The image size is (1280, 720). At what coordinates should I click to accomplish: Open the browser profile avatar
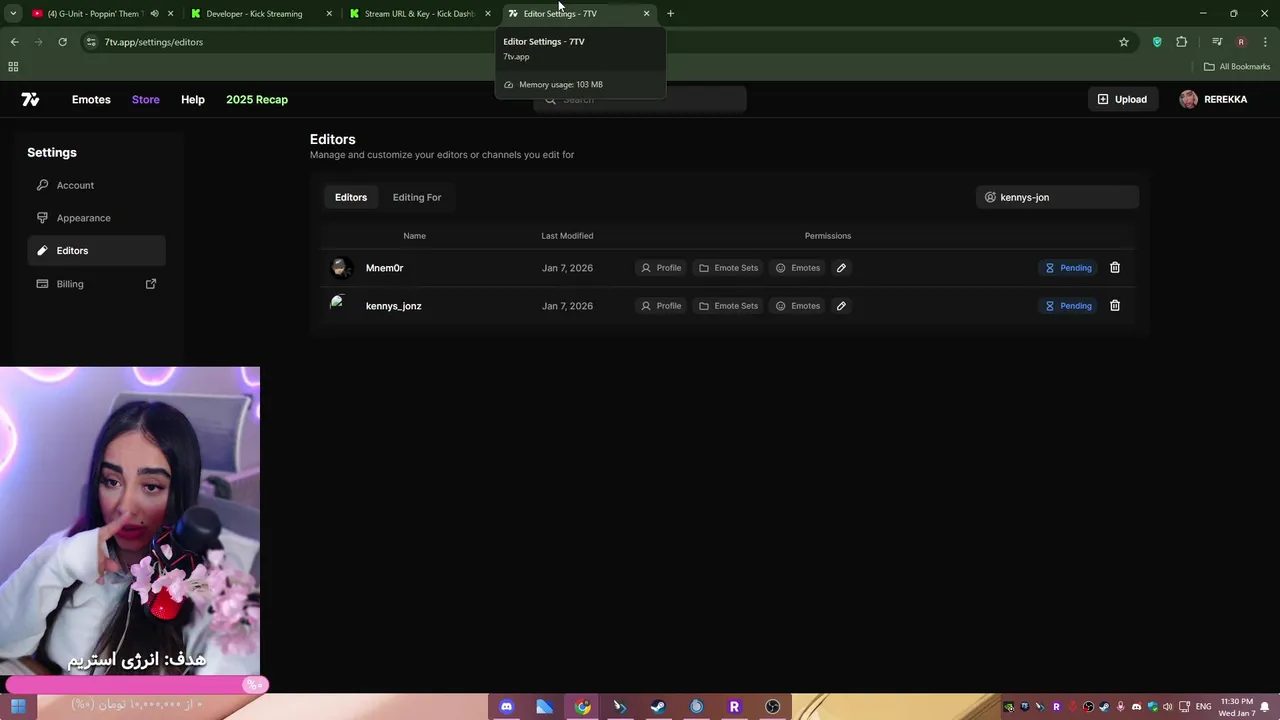pos(1241,42)
